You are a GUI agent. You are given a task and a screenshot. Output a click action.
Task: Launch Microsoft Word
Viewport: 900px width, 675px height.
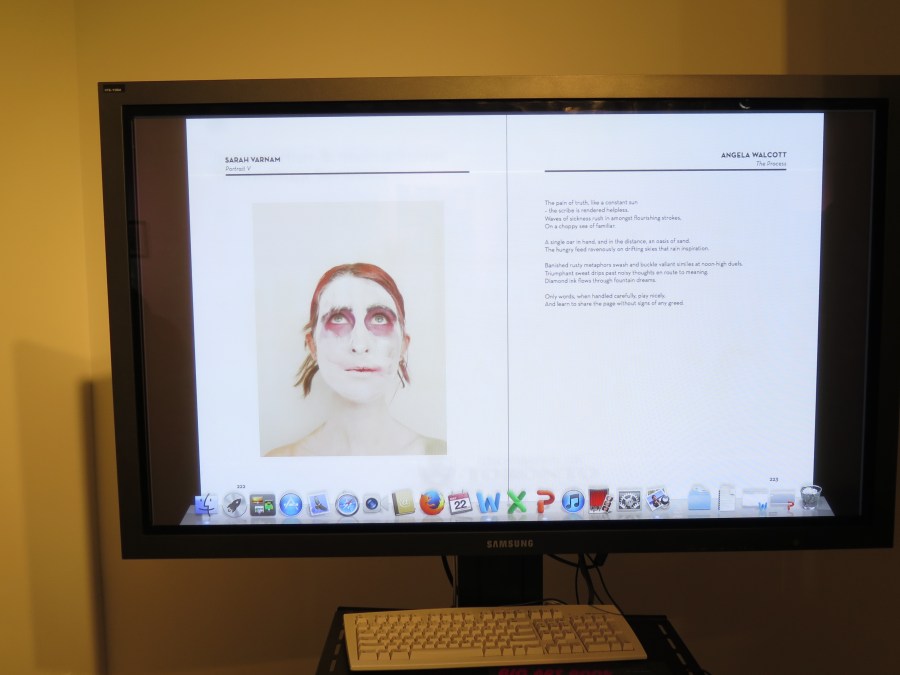(x=488, y=502)
